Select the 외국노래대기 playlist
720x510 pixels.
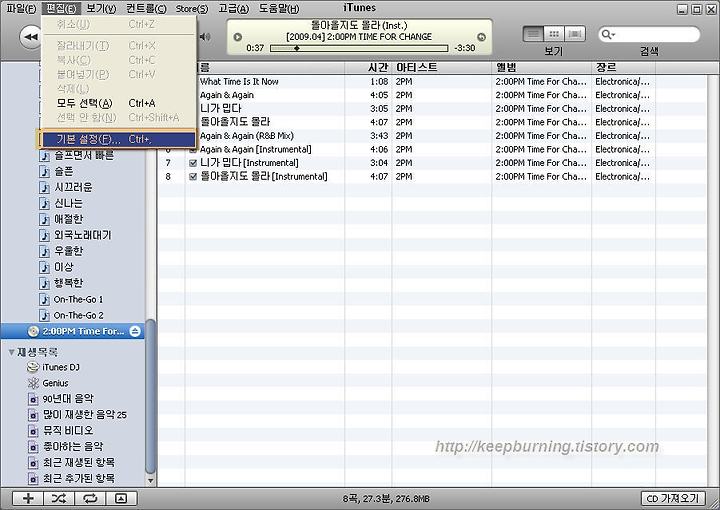[83, 235]
